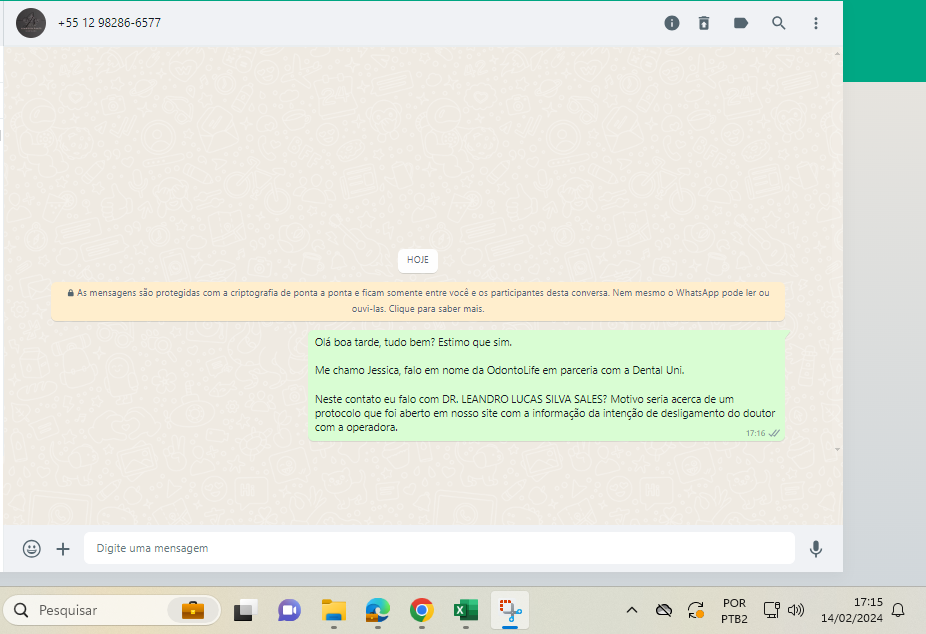Click the trash icon in chat header
Screen dimensions: 926x634
704,23
